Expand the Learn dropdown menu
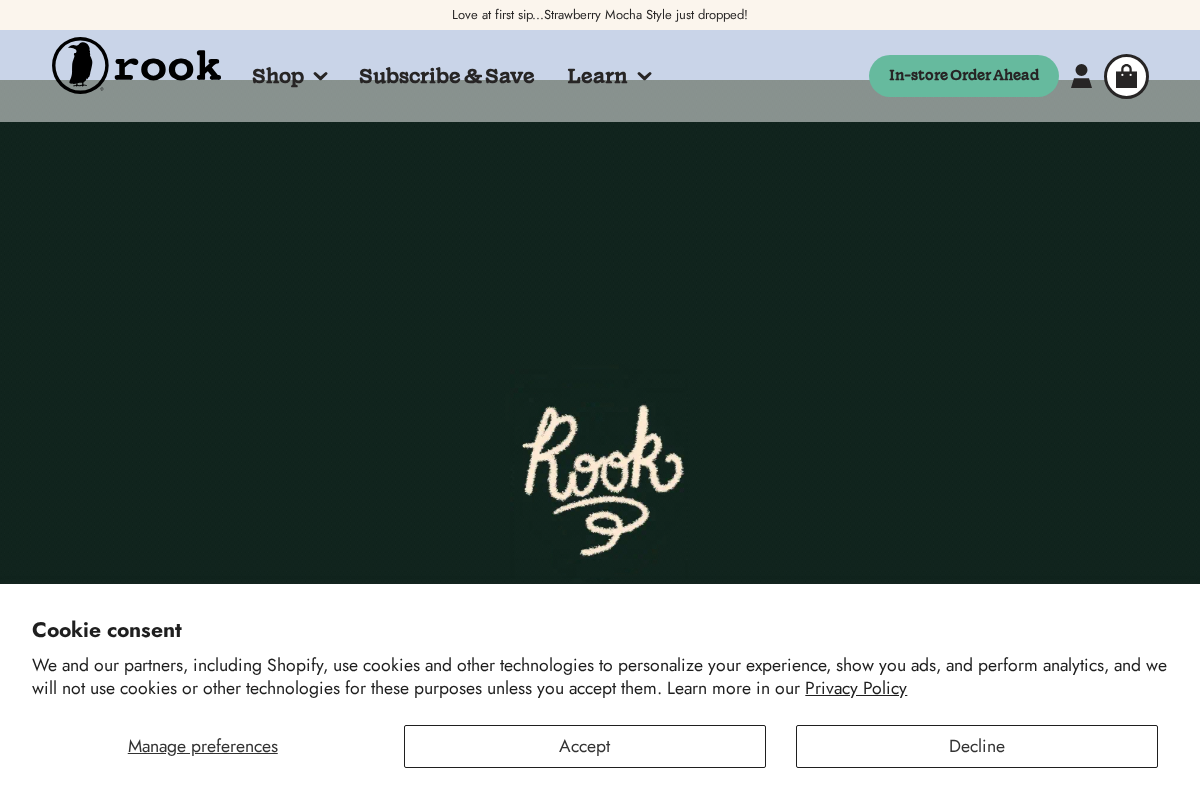The image size is (1200, 800). click(x=608, y=76)
